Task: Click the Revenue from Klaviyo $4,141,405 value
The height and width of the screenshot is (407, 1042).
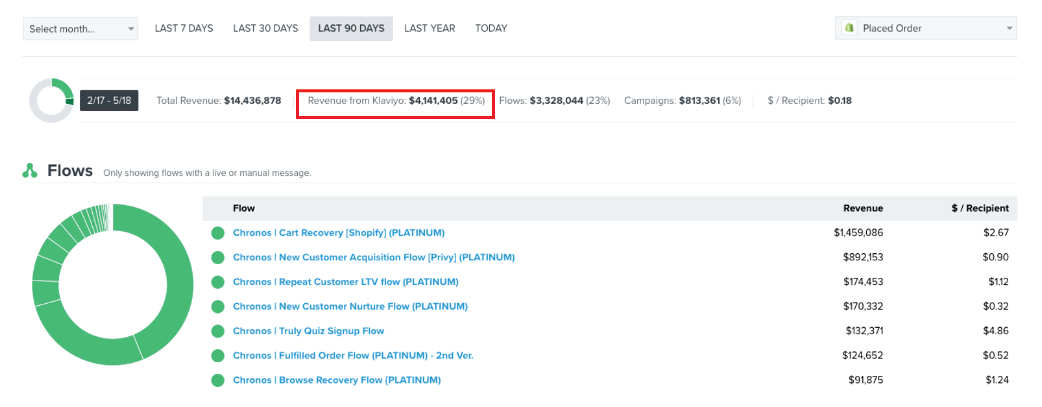Action: [x=433, y=101]
